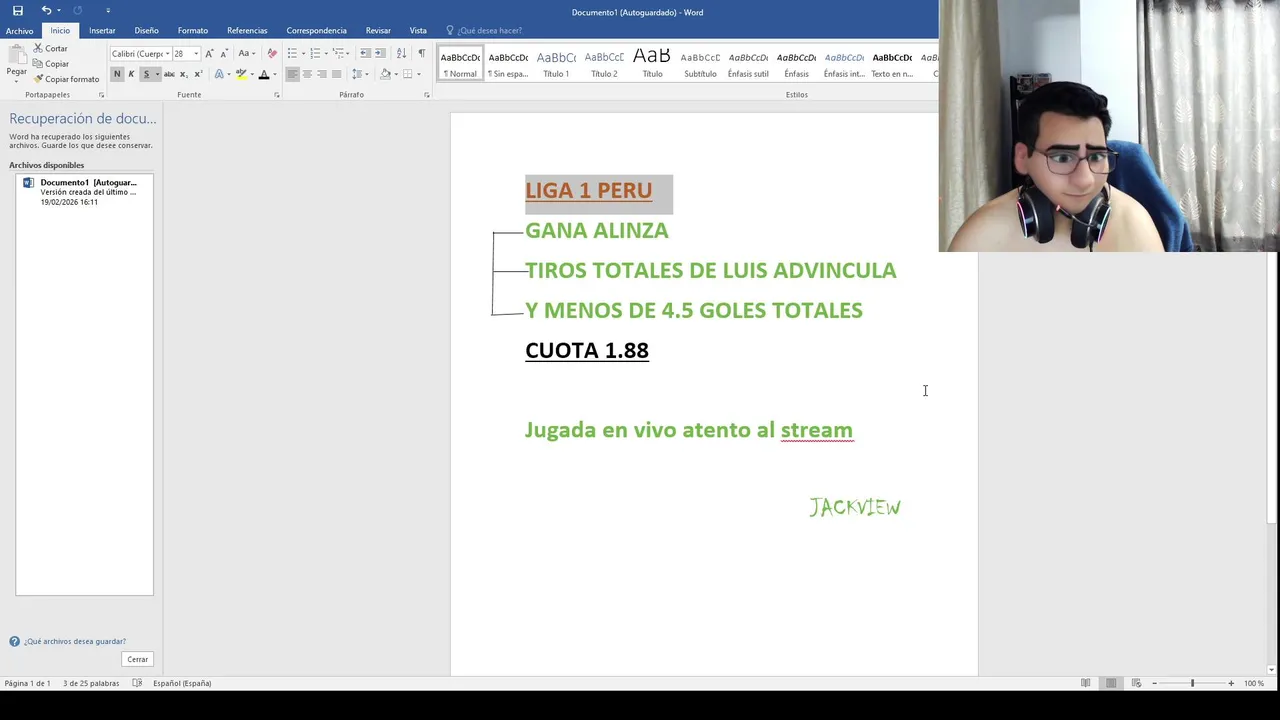
Task: Click ¿Qué archivos desea guardar? link
Action: [x=75, y=641]
